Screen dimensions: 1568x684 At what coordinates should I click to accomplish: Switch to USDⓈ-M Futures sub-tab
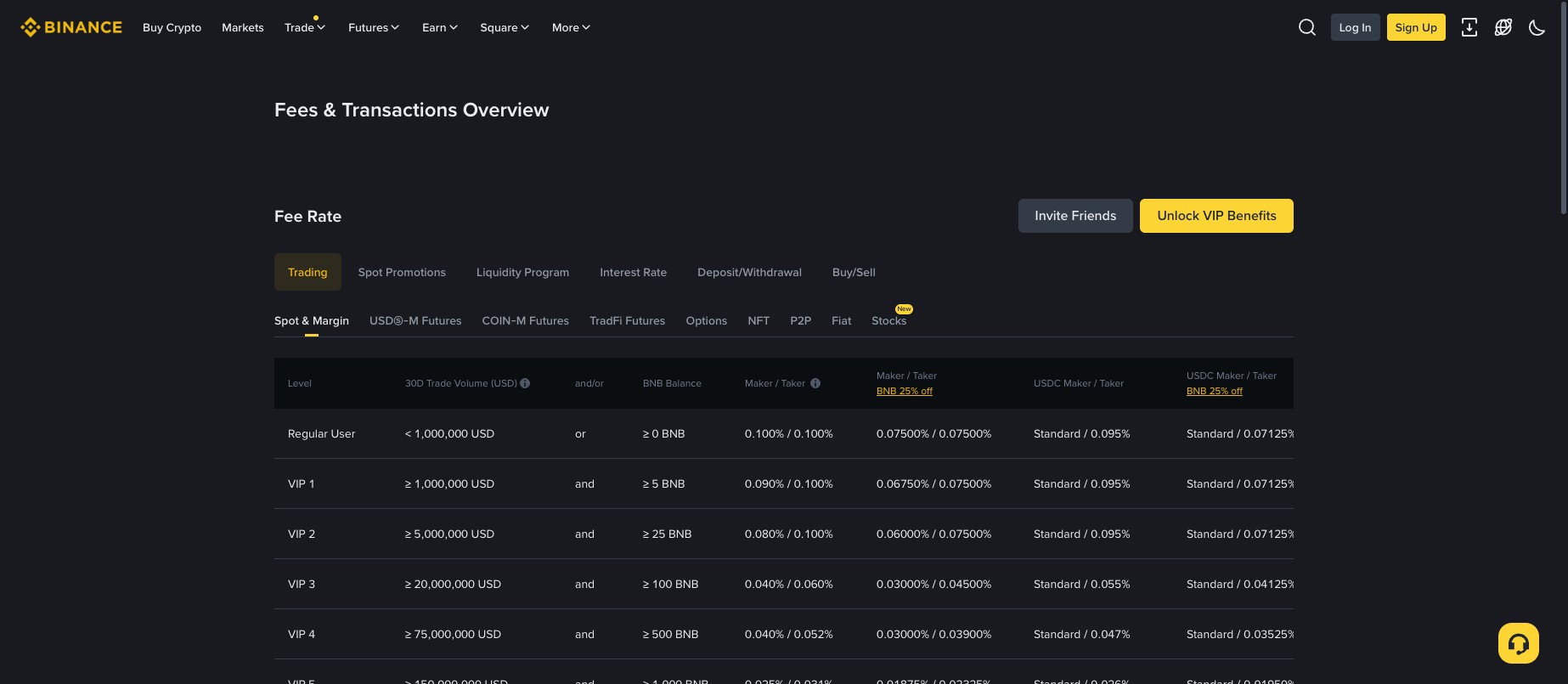[x=415, y=320]
